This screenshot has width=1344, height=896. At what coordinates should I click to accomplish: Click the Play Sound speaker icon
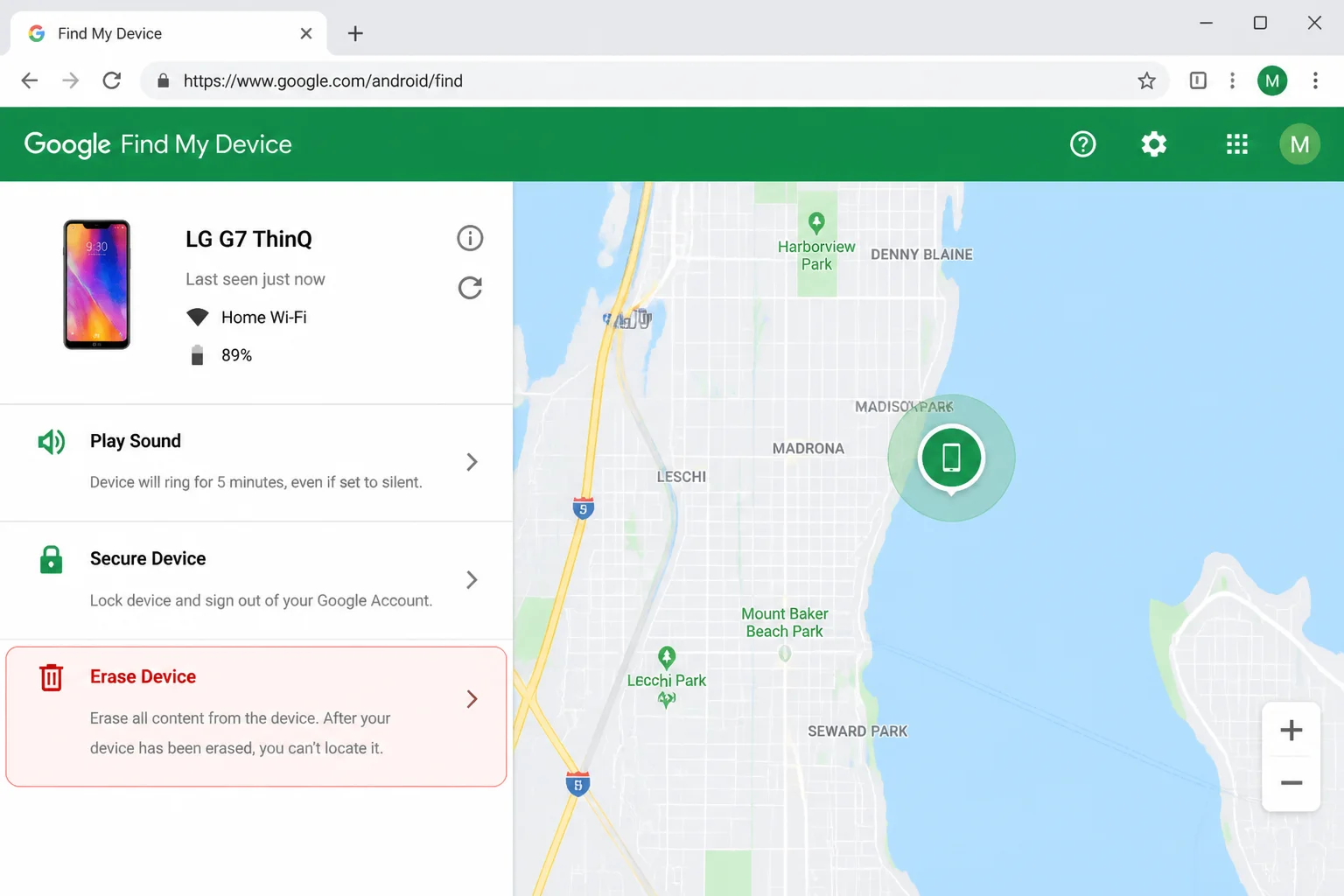pyautogui.click(x=52, y=442)
